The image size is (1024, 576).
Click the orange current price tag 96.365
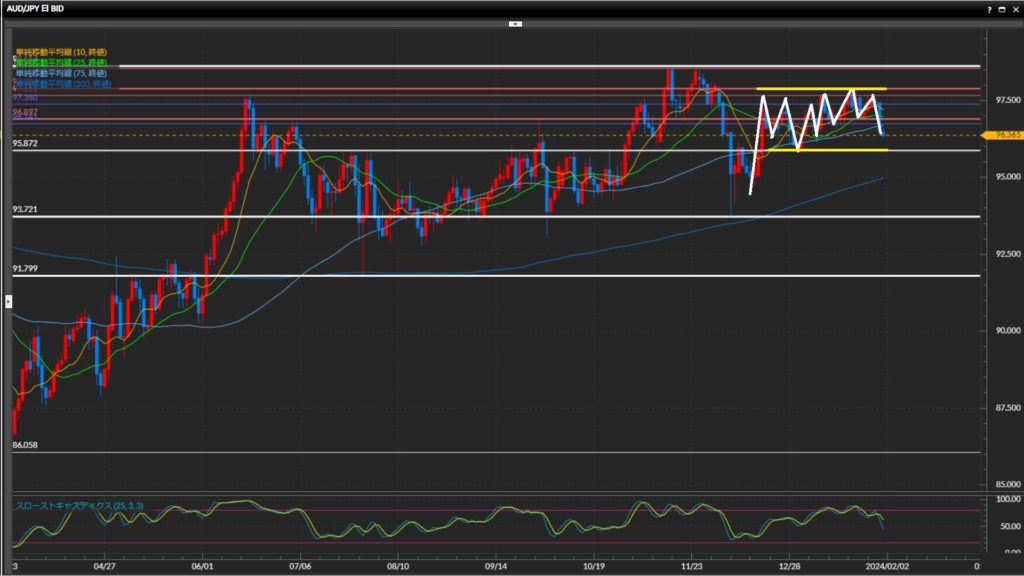tap(1000, 134)
